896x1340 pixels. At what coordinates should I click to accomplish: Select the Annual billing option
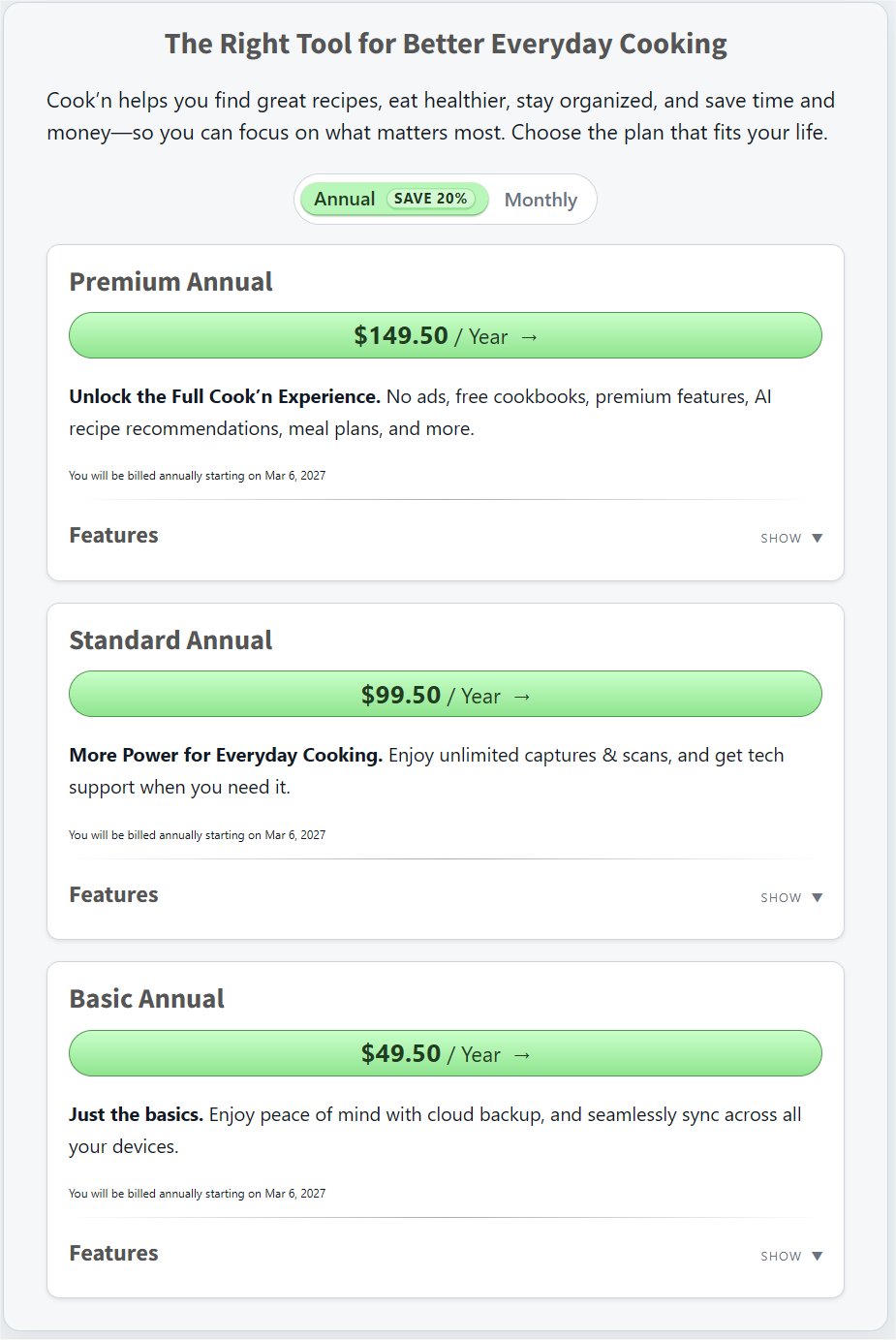tap(344, 199)
